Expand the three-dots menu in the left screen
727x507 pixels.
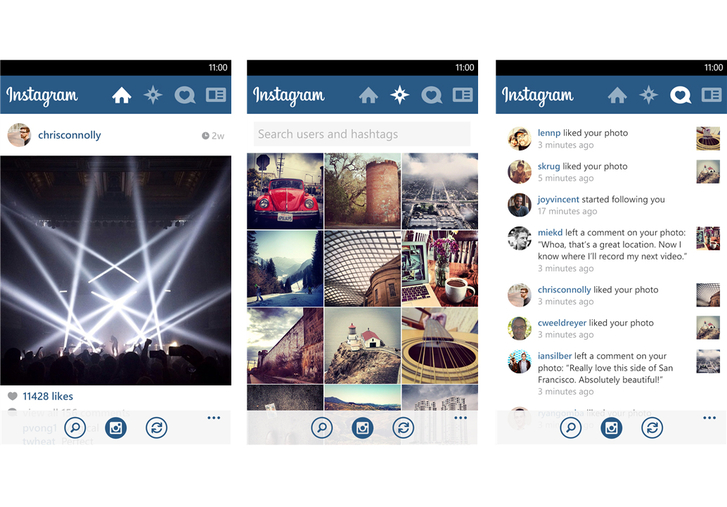[214, 418]
